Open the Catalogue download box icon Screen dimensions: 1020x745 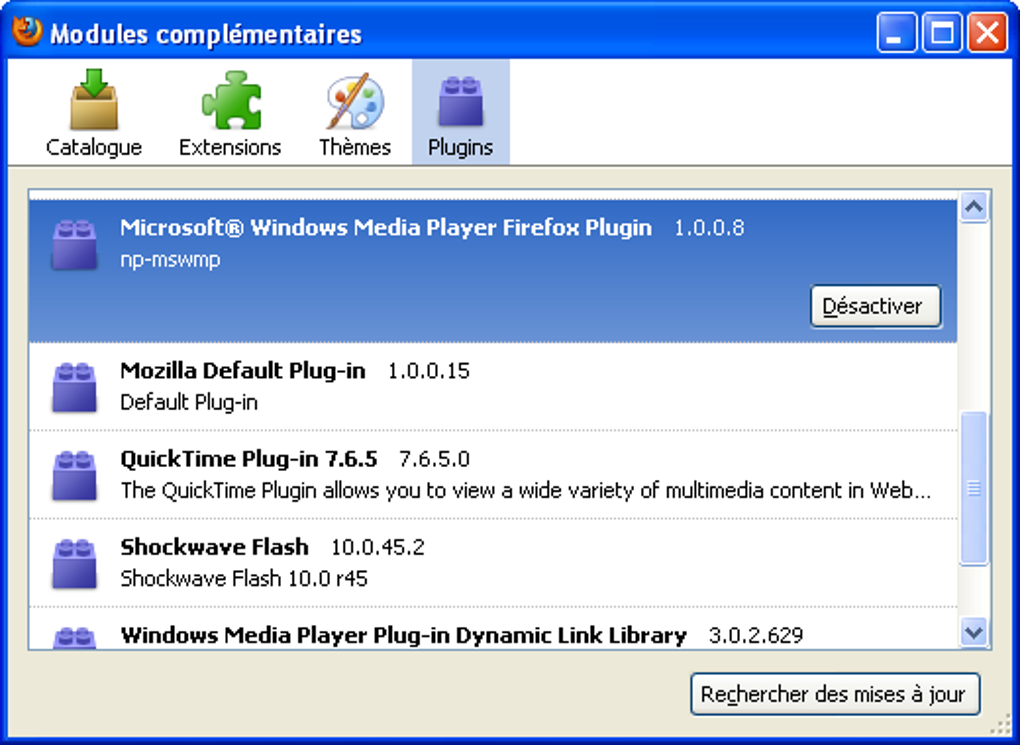click(x=94, y=100)
